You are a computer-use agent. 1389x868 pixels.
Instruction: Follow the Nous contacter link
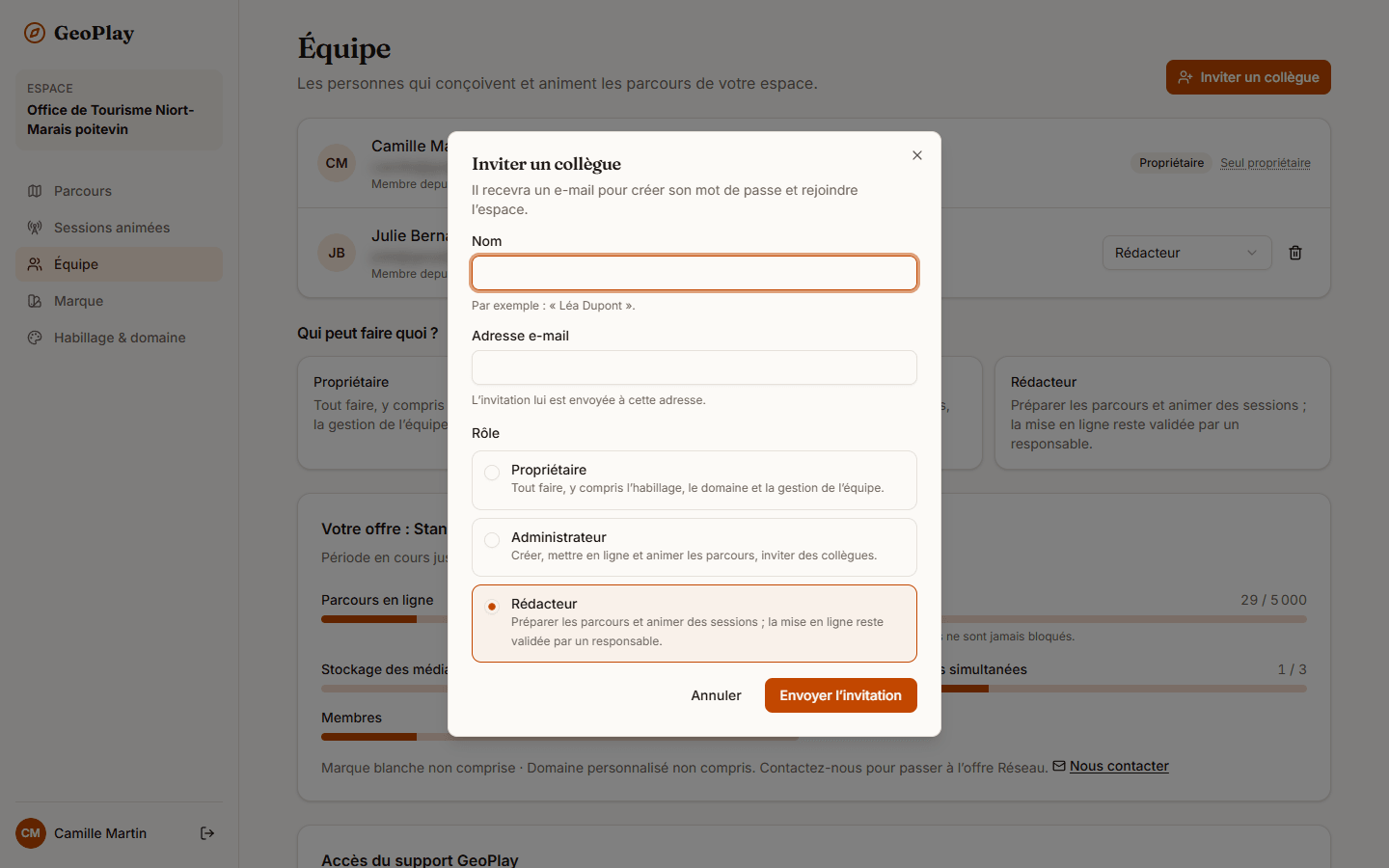(x=1119, y=766)
